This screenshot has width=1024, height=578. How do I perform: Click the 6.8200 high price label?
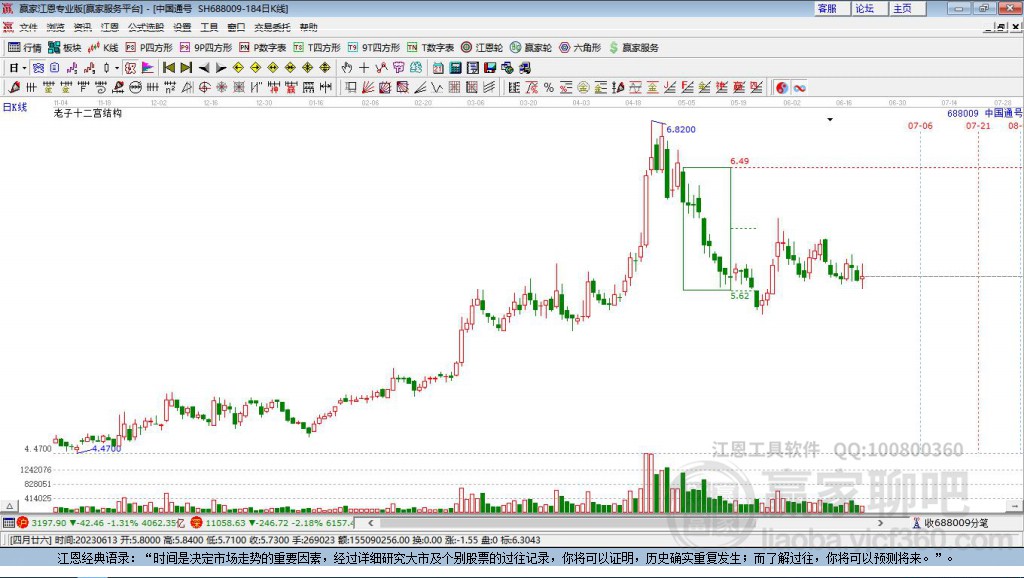(x=681, y=129)
